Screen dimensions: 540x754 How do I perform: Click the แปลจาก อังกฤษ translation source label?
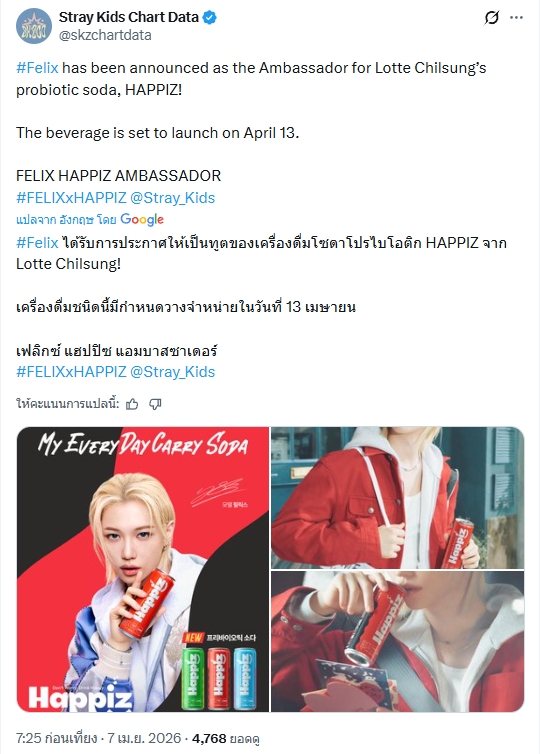(66, 220)
